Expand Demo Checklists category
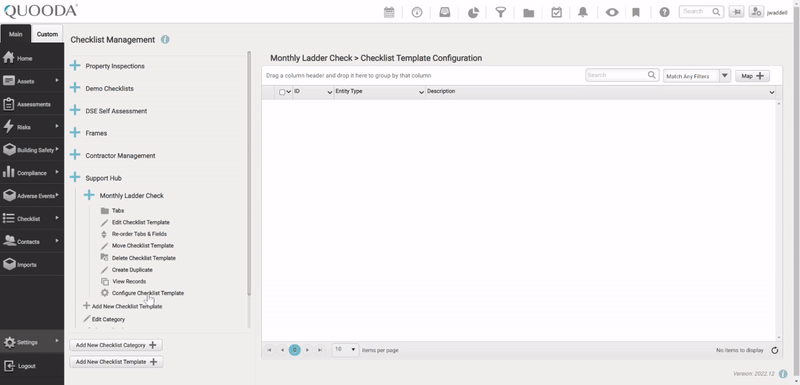800x385 pixels. coord(75,88)
